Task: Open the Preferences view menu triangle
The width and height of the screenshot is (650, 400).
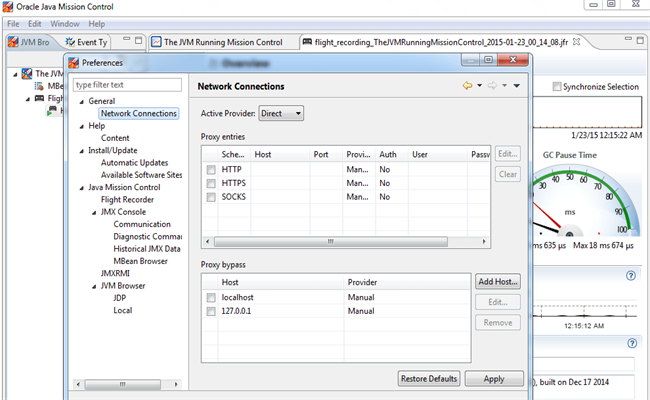Action: click(x=516, y=86)
